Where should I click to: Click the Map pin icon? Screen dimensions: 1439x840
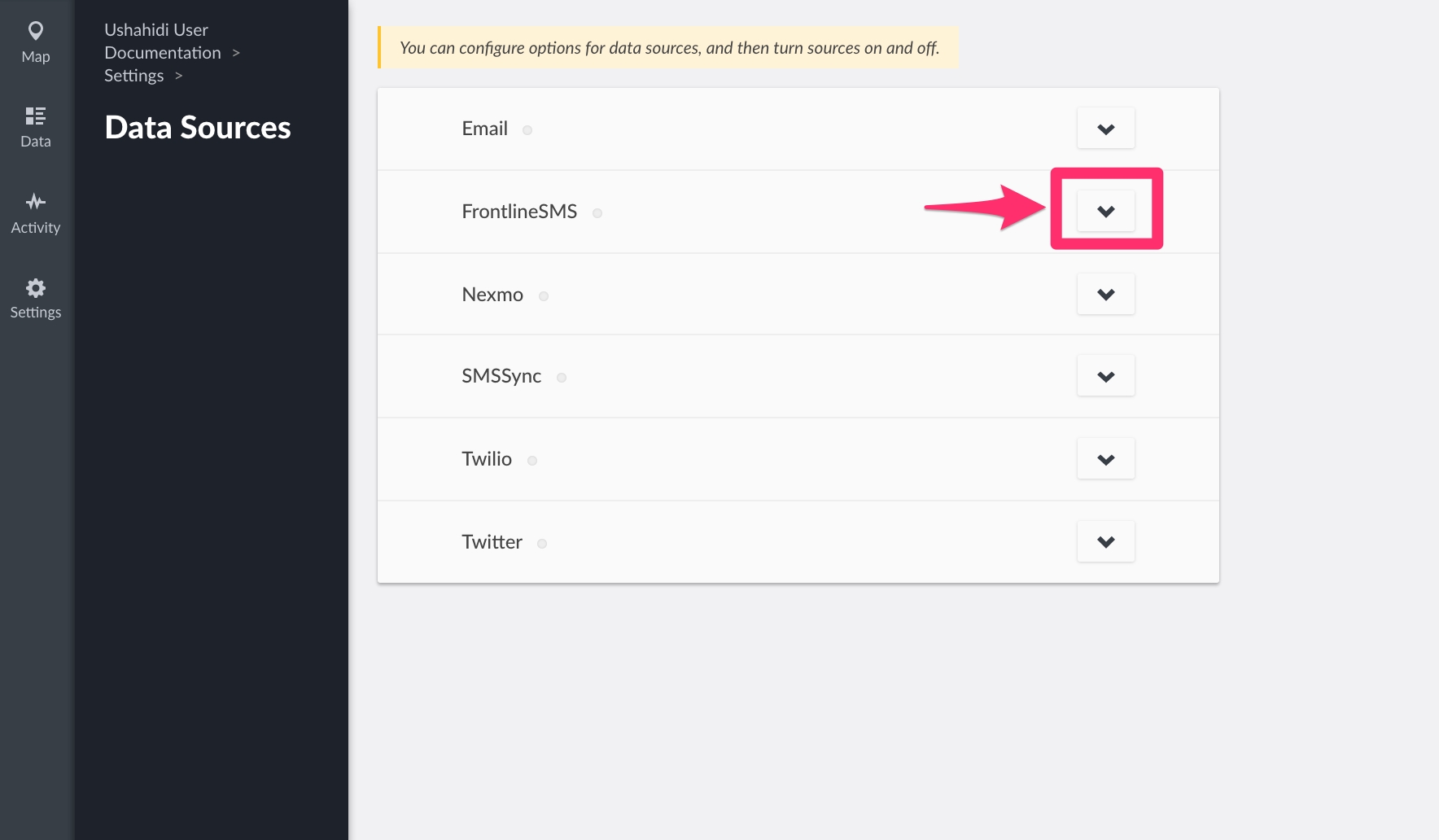click(36, 32)
